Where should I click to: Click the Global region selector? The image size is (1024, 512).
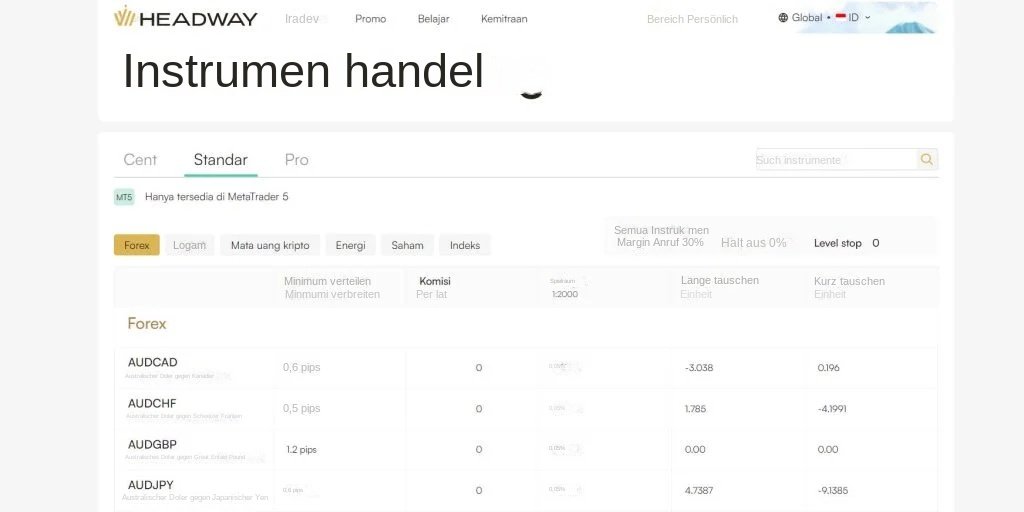pyautogui.click(x=807, y=18)
